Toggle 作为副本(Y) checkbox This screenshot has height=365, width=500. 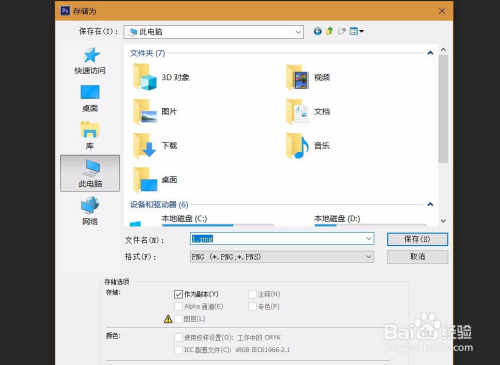point(178,294)
